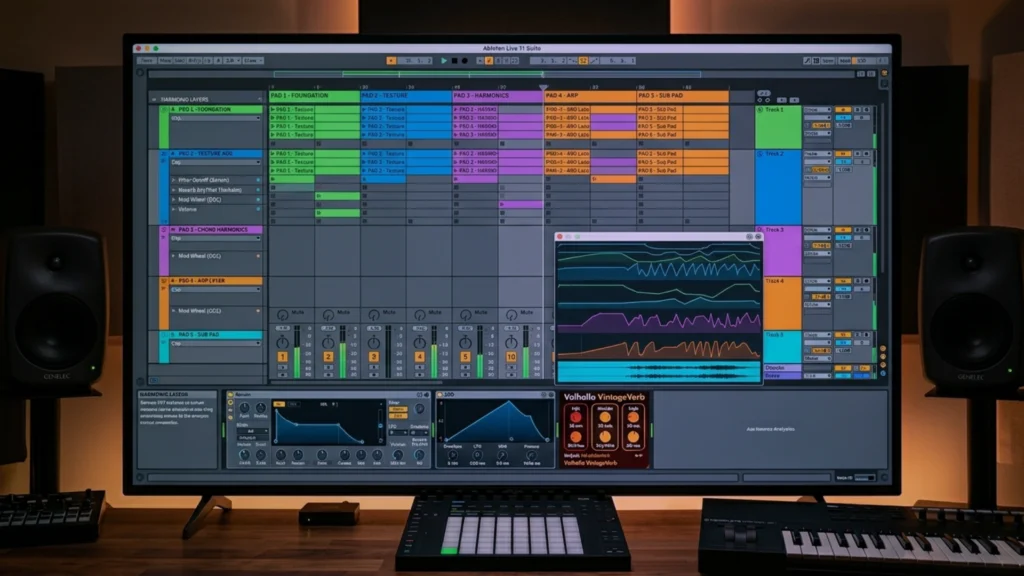This screenshot has height=576, width=1024.
Task: Select PAD 4 - ARP section header
Action: coord(590,95)
